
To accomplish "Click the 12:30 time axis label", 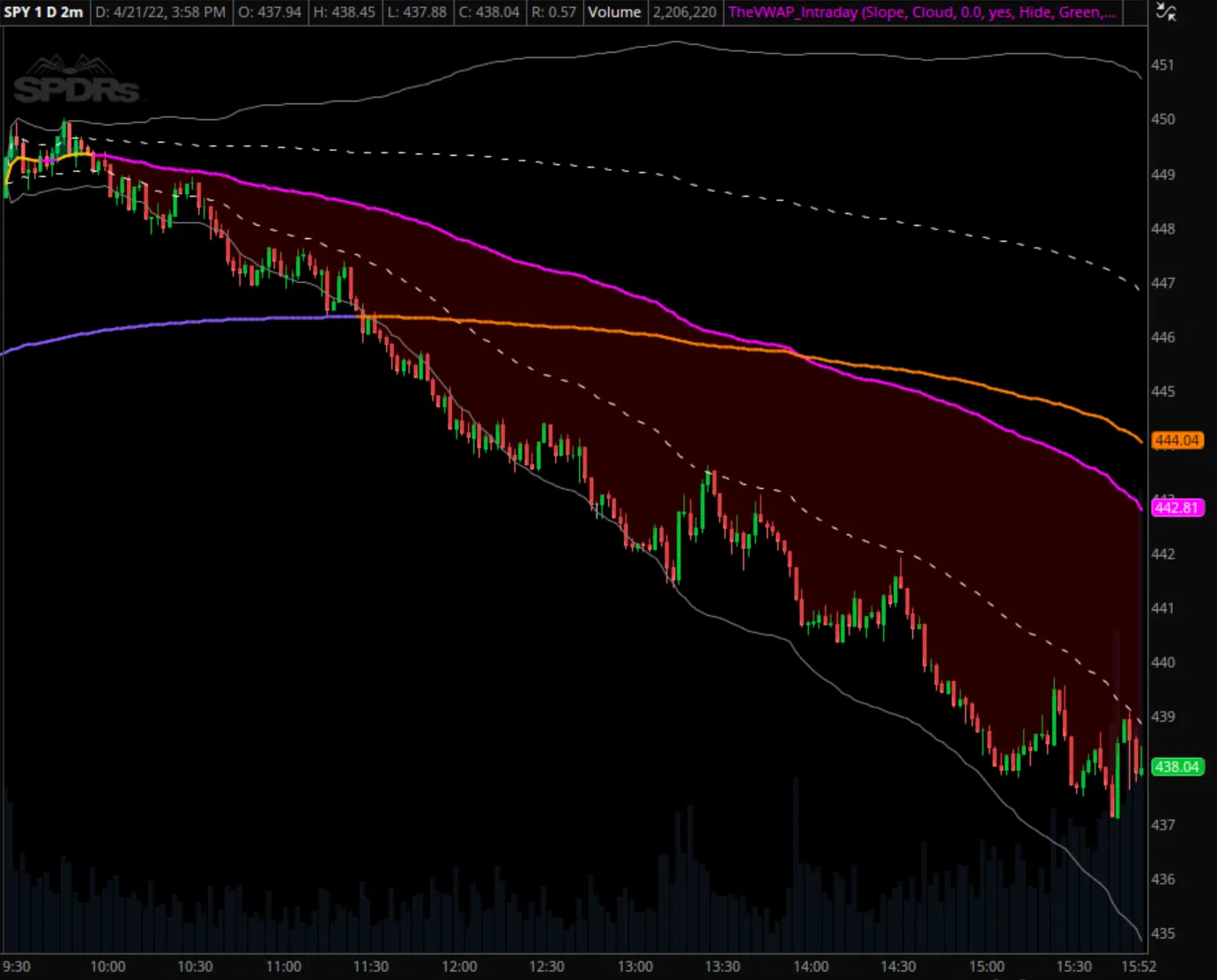I will (546, 967).
